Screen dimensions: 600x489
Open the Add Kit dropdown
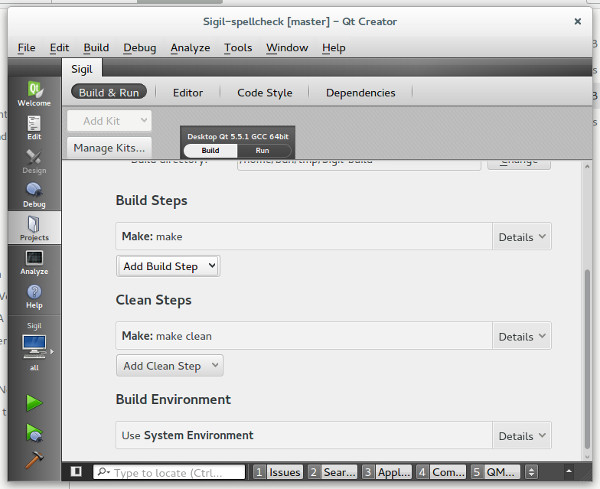point(109,121)
